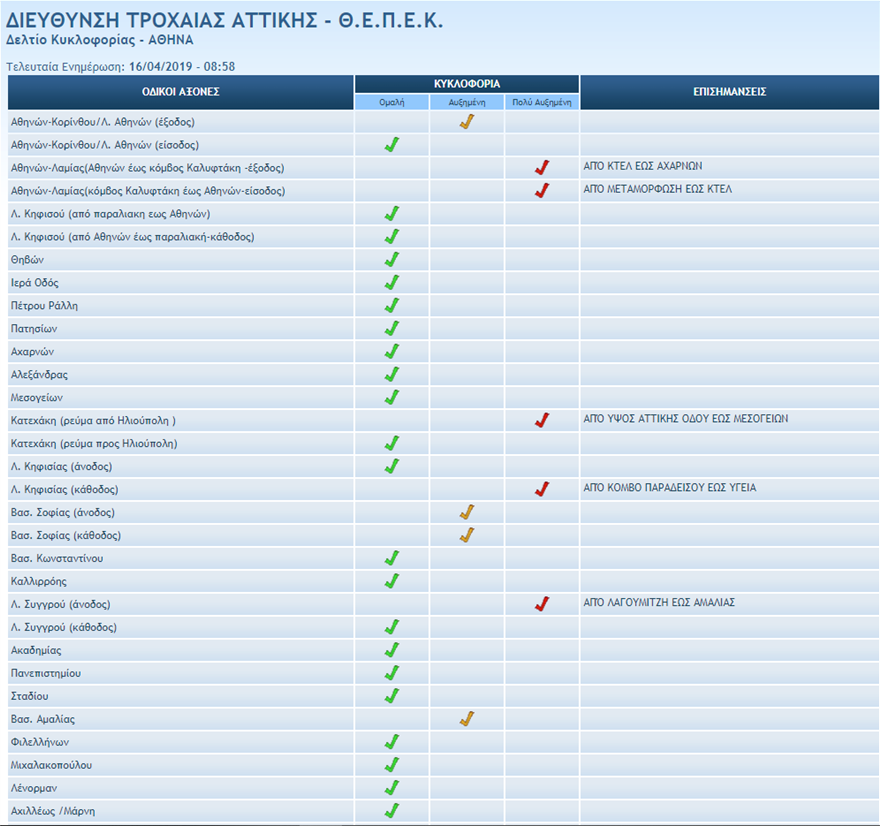Click the ΟΔΙΚΟΙ ΑΞΟΝΕΣ table header
Viewport: 880px width, 826px height.
pos(181,92)
